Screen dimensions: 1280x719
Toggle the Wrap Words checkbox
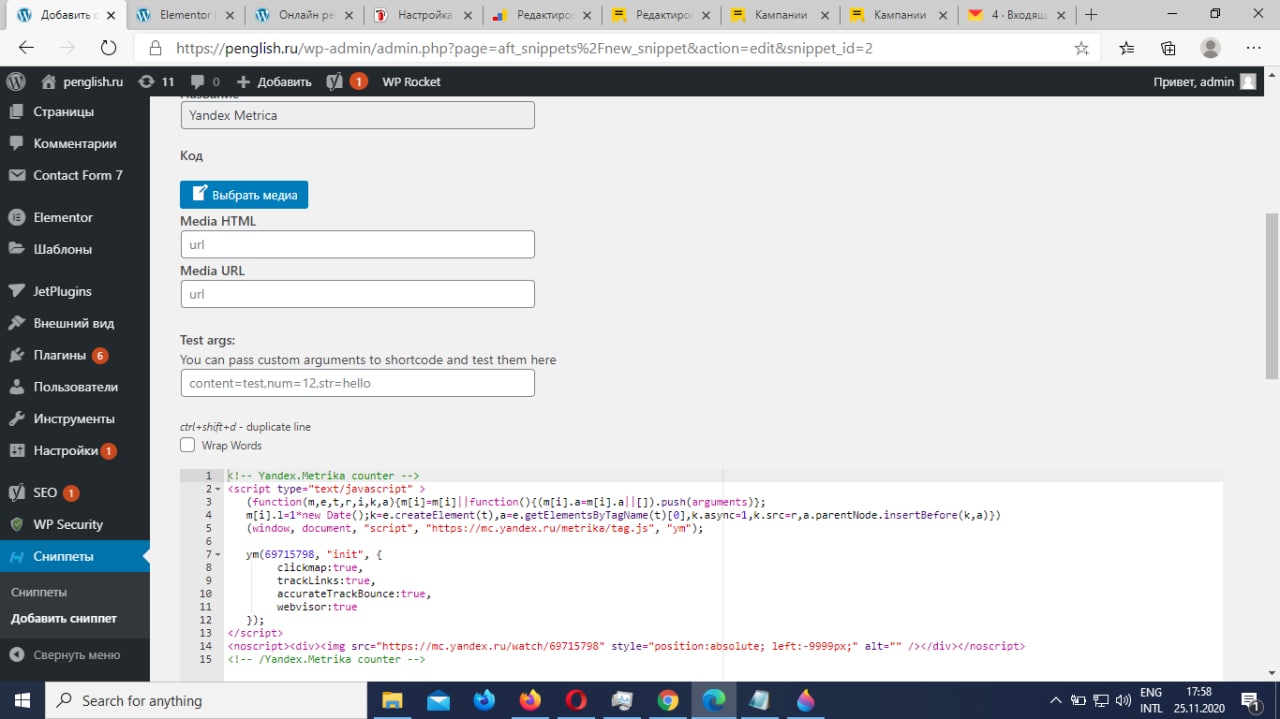pos(188,445)
